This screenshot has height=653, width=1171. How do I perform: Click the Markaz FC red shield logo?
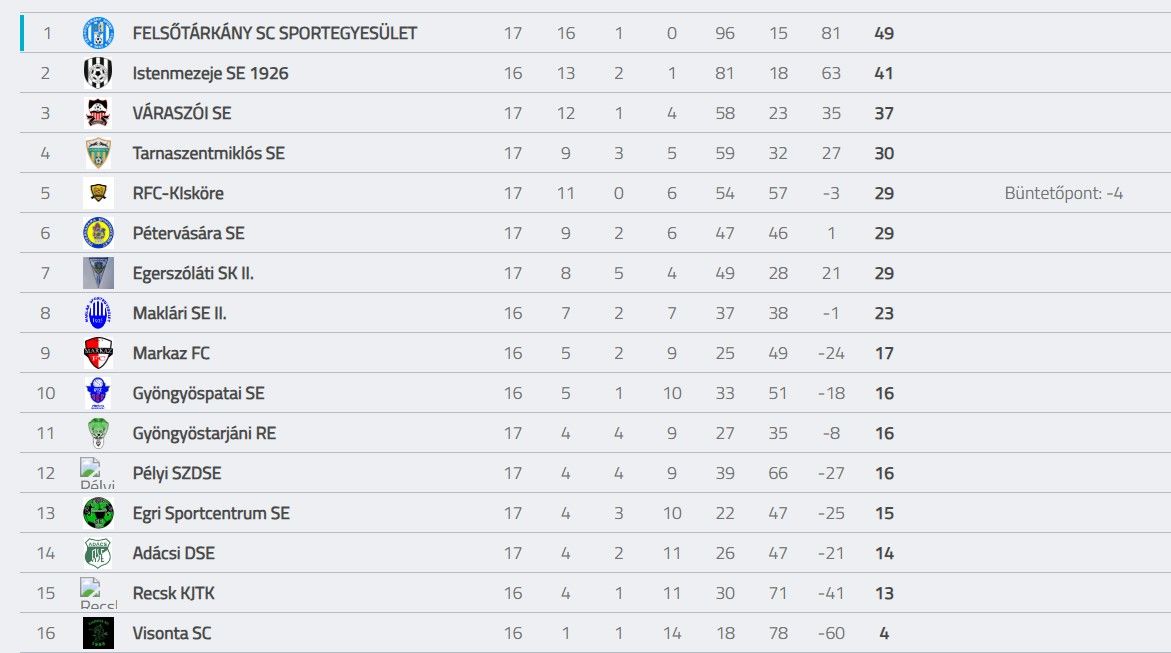click(98, 353)
